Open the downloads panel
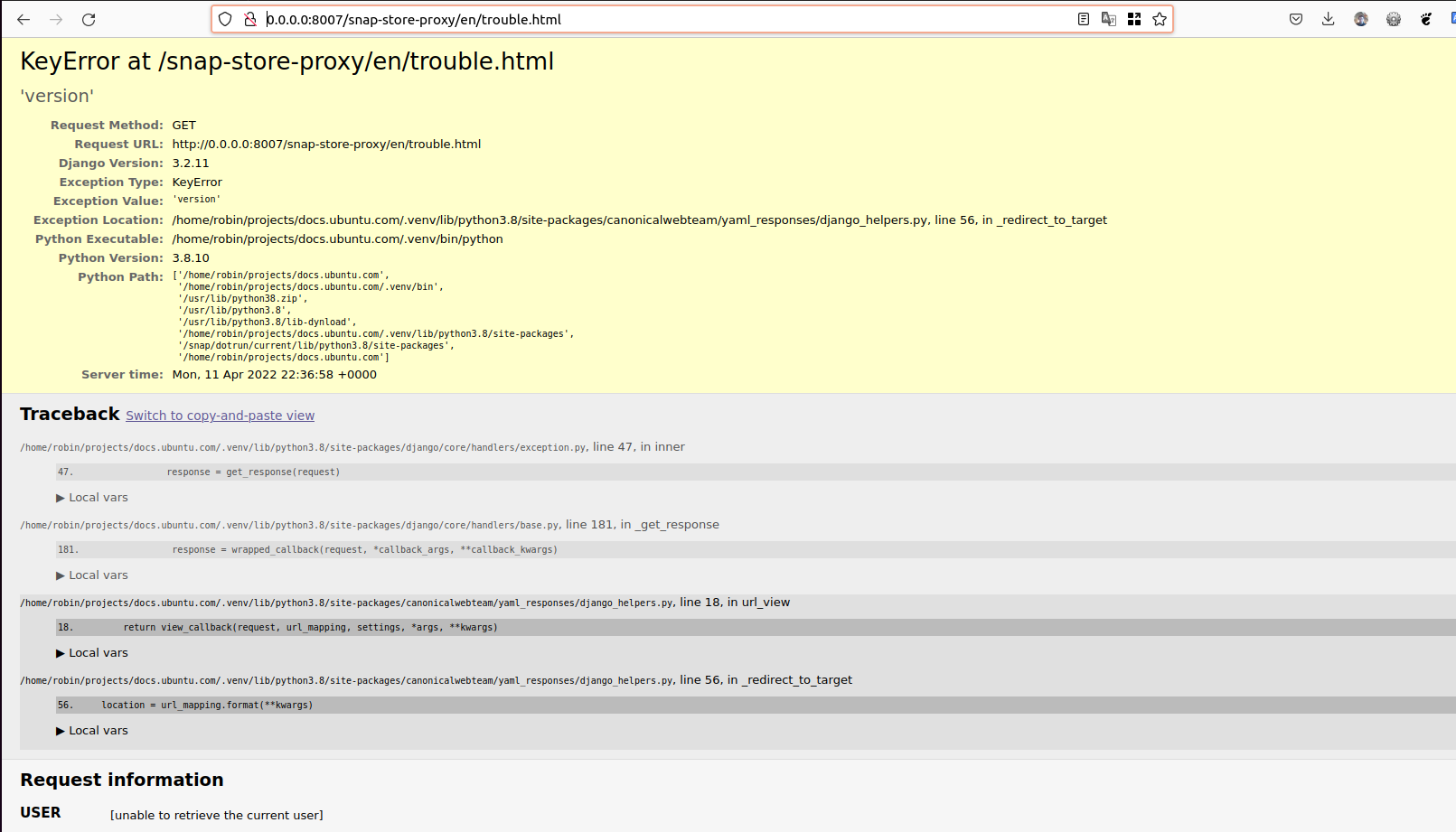Screen dimensions: 1456x832 [x=1329, y=19]
